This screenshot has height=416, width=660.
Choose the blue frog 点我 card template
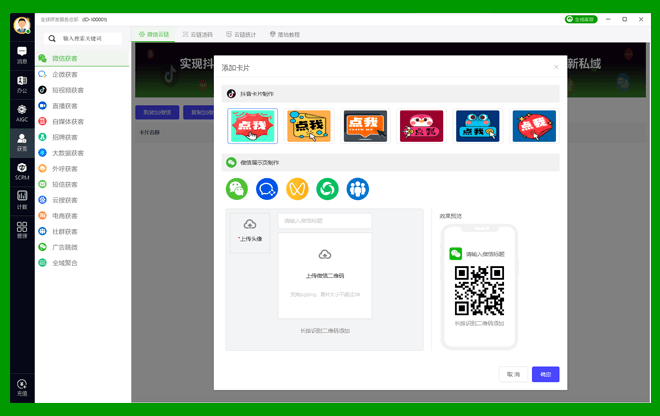(x=478, y=126)
